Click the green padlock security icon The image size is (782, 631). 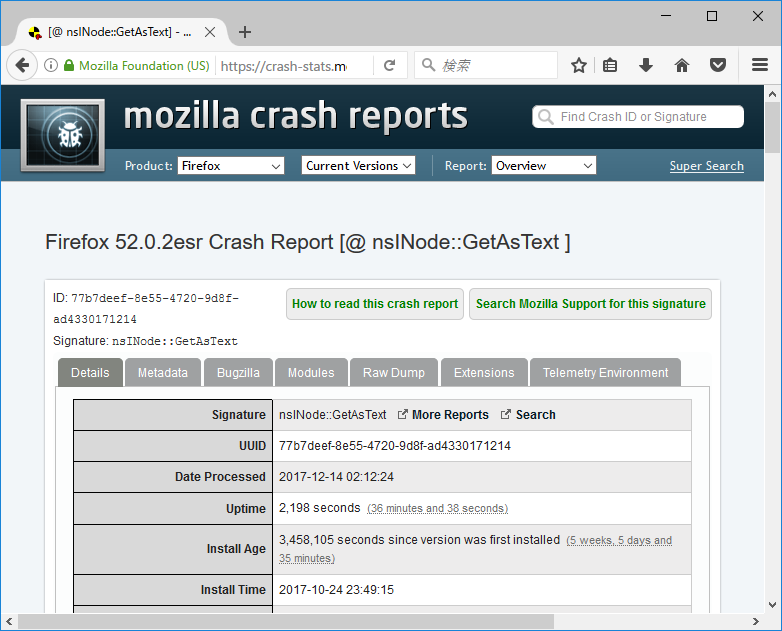pyautogui.click(x=69, y=65)
